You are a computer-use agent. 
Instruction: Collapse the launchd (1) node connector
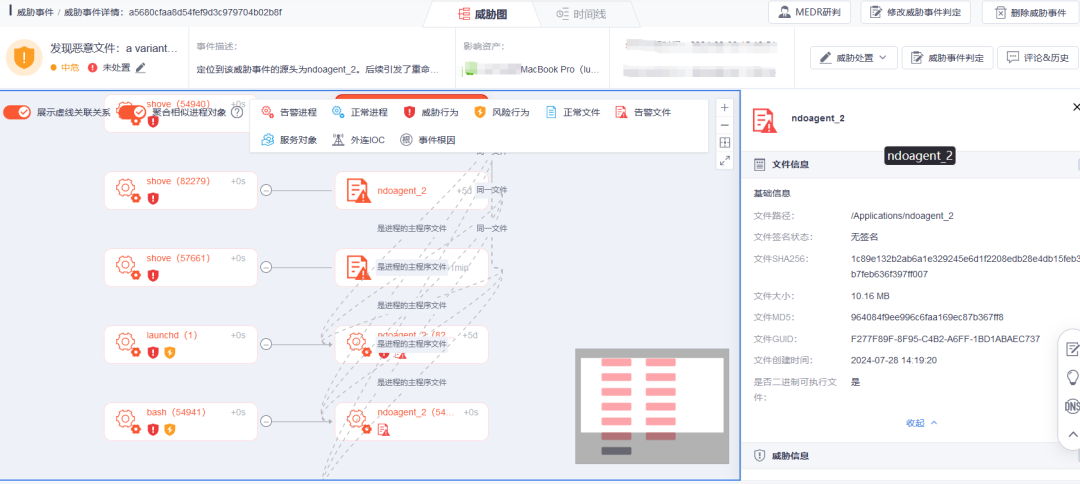(266, 344)
